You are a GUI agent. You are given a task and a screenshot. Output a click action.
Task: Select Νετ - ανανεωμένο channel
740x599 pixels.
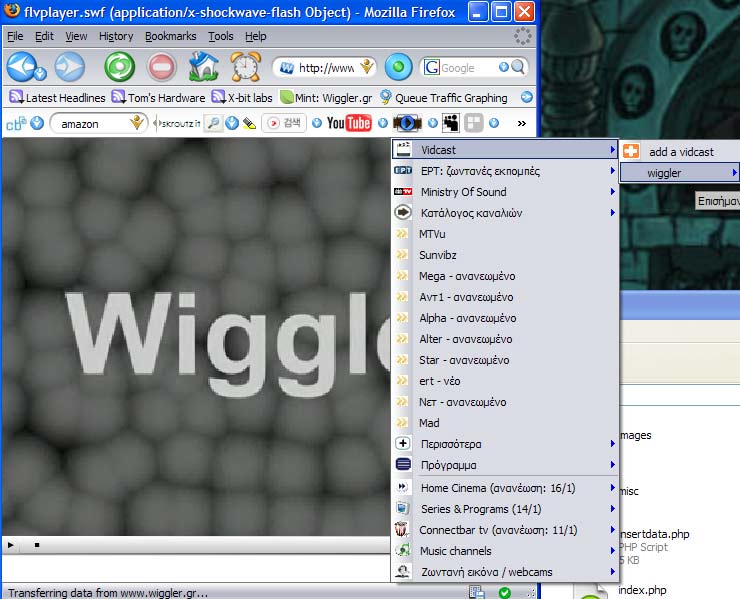505,402
